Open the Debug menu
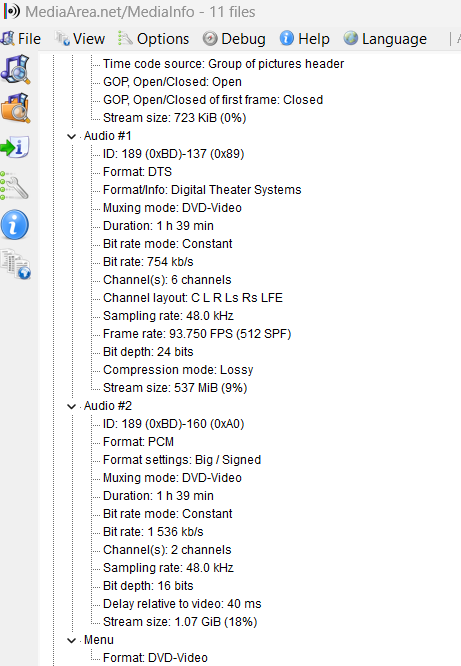461x666 pixels. pyautogui.click(x=234, y=39)
